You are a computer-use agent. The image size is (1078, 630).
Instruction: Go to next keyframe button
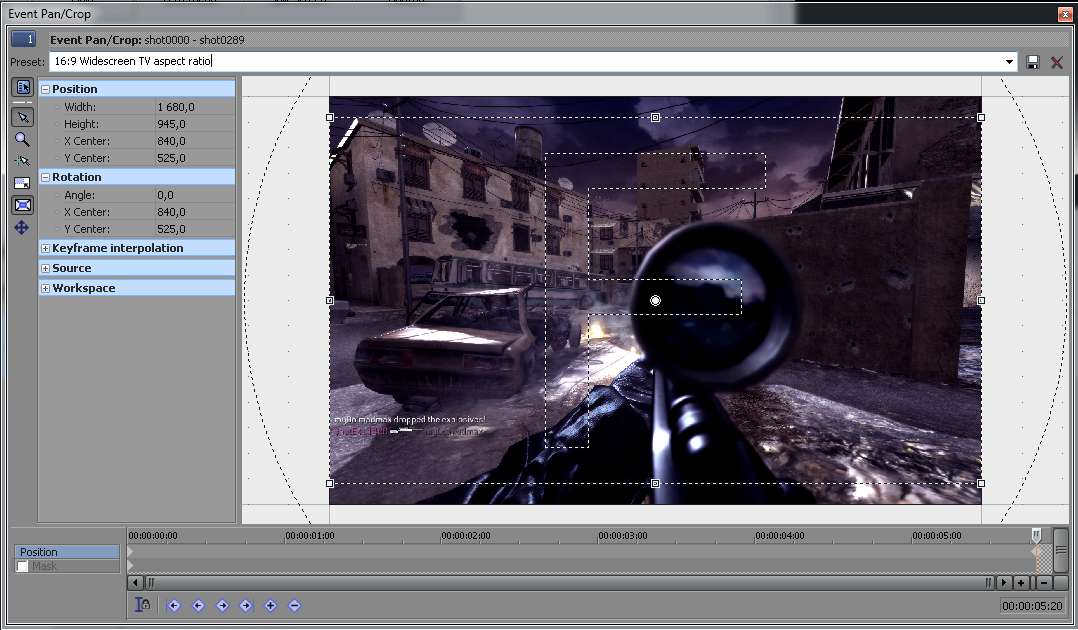[222, 605]
